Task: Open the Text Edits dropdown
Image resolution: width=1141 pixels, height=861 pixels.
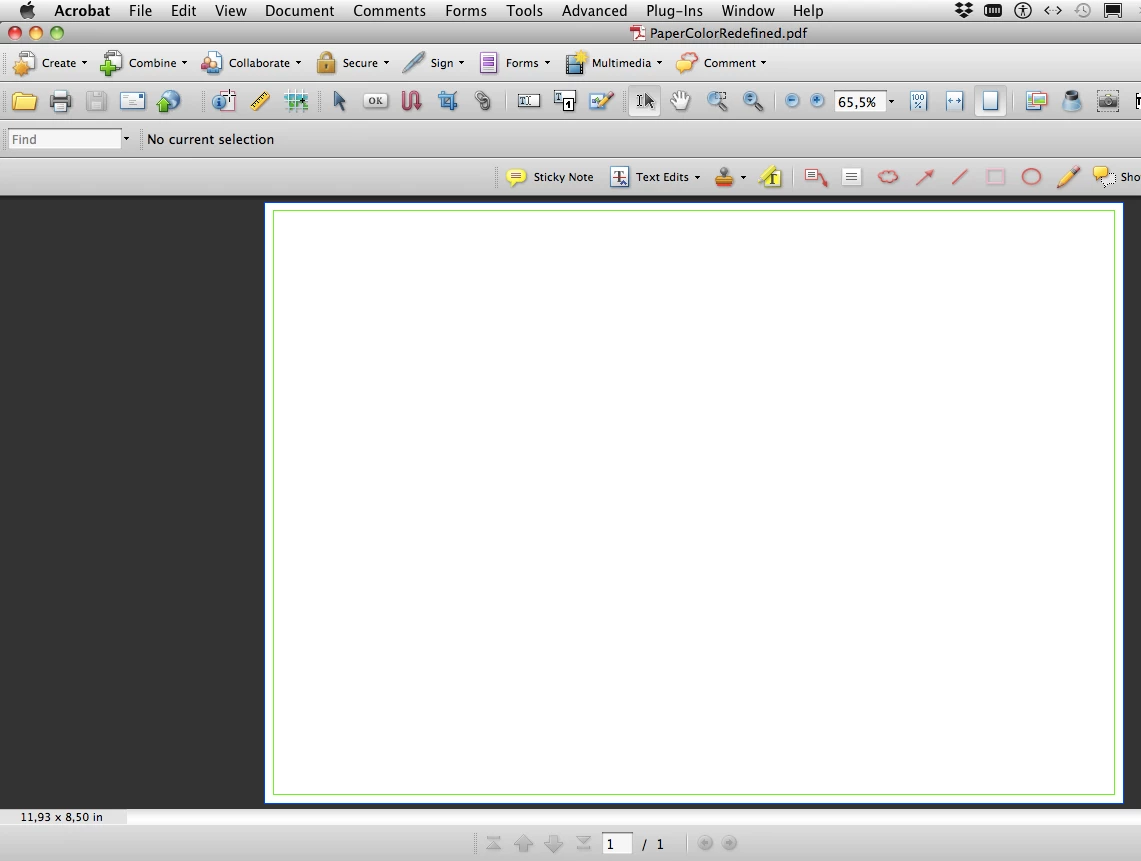Action: click(x=656, y=177)
